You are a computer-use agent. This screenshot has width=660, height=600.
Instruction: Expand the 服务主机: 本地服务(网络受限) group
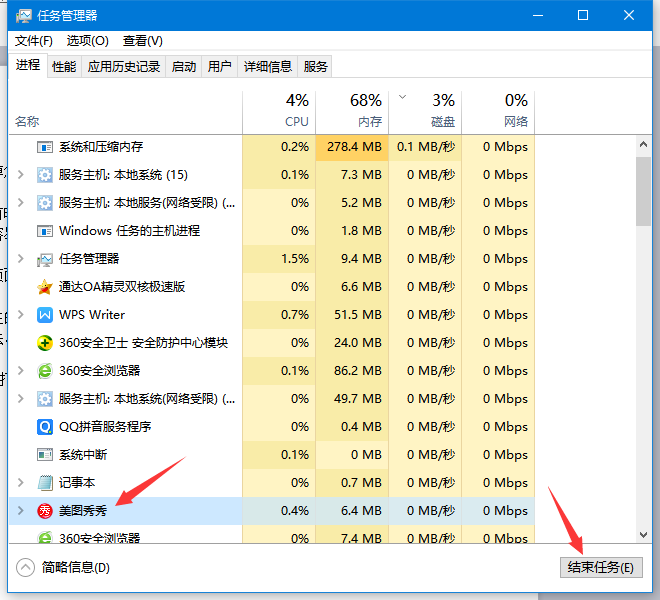[20, 203]
